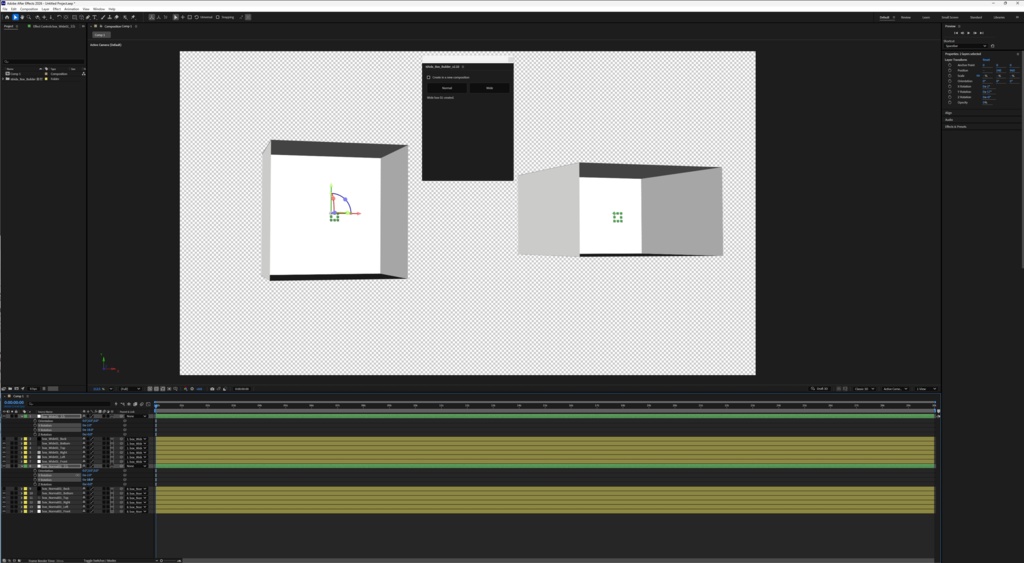Click the Project panel search field
The width and height of the screenshot is (1024, 563).
tap(43, 61)
